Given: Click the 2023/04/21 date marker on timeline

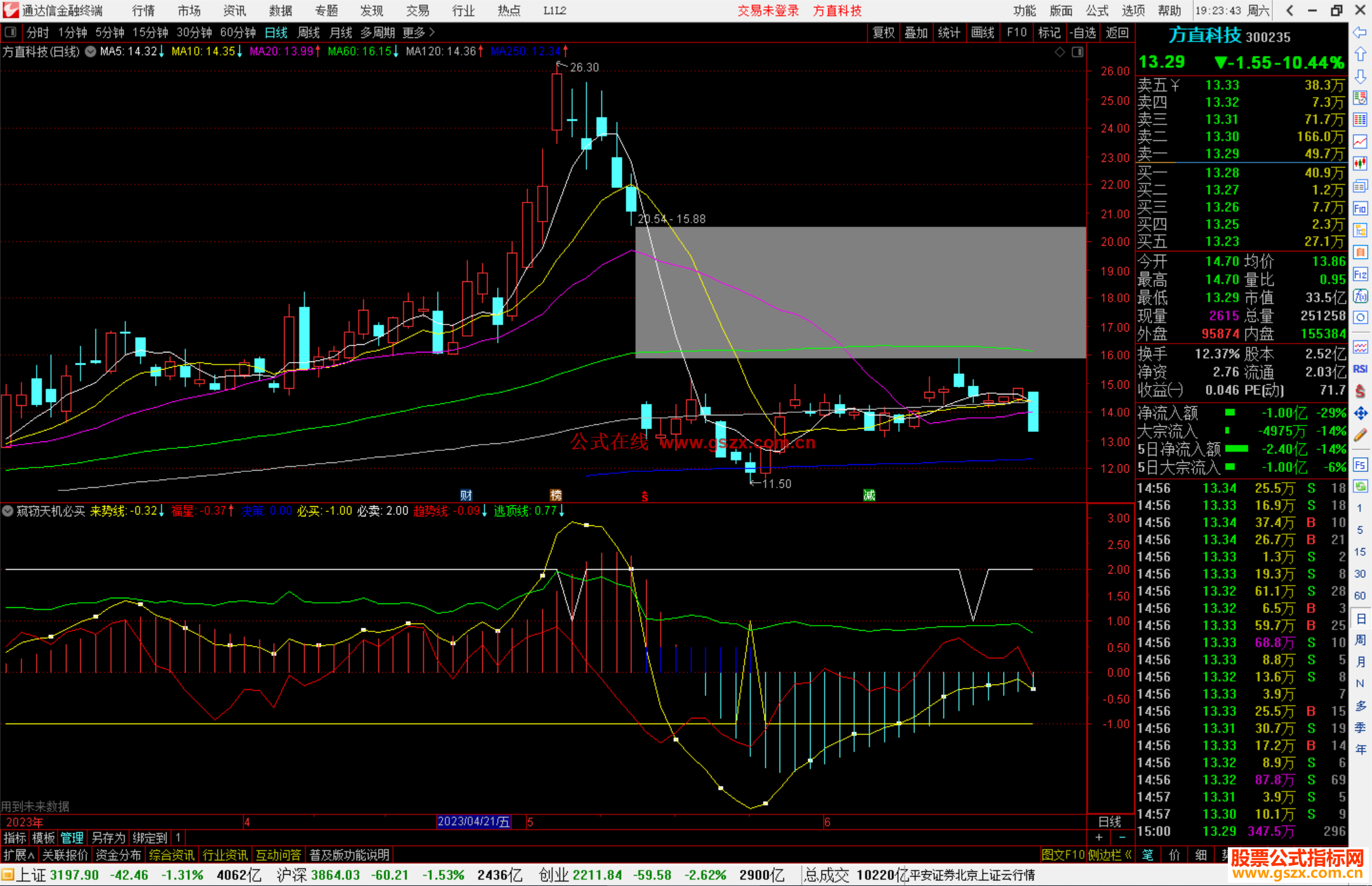Looking at the screenshot, I should [x=473, y=821].
